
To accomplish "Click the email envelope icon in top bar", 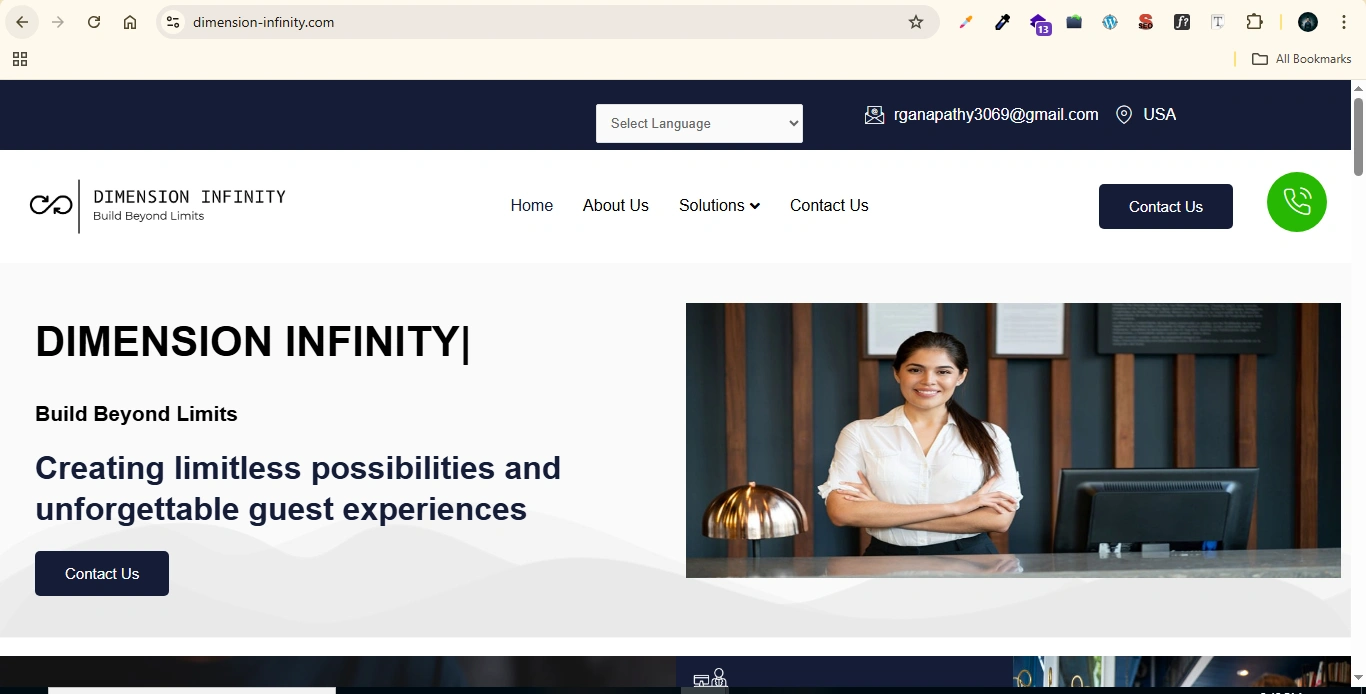I will pyautogui.click(x=874, y=115).
